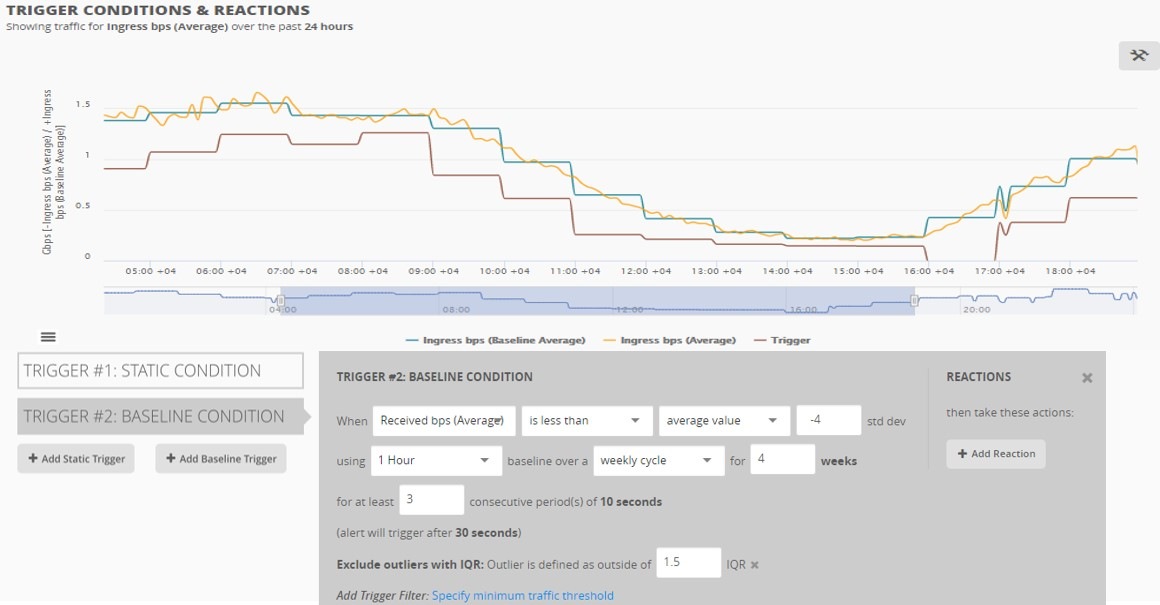The height and width of the screenshot is (605, 1160).
Task: Open Specify minimum traffic threshold link
Action: point(522,595)
